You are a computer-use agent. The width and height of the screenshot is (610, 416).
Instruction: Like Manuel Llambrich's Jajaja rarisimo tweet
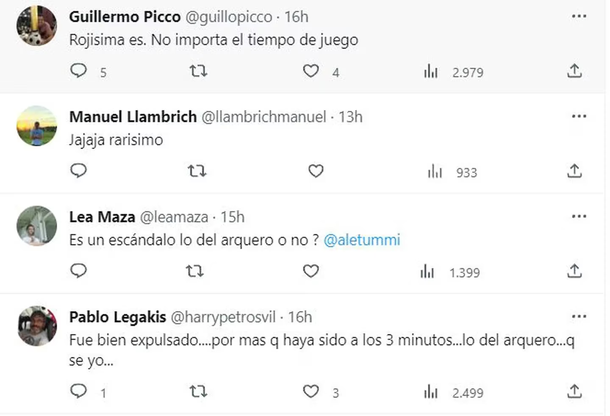[x=316, y=171]
